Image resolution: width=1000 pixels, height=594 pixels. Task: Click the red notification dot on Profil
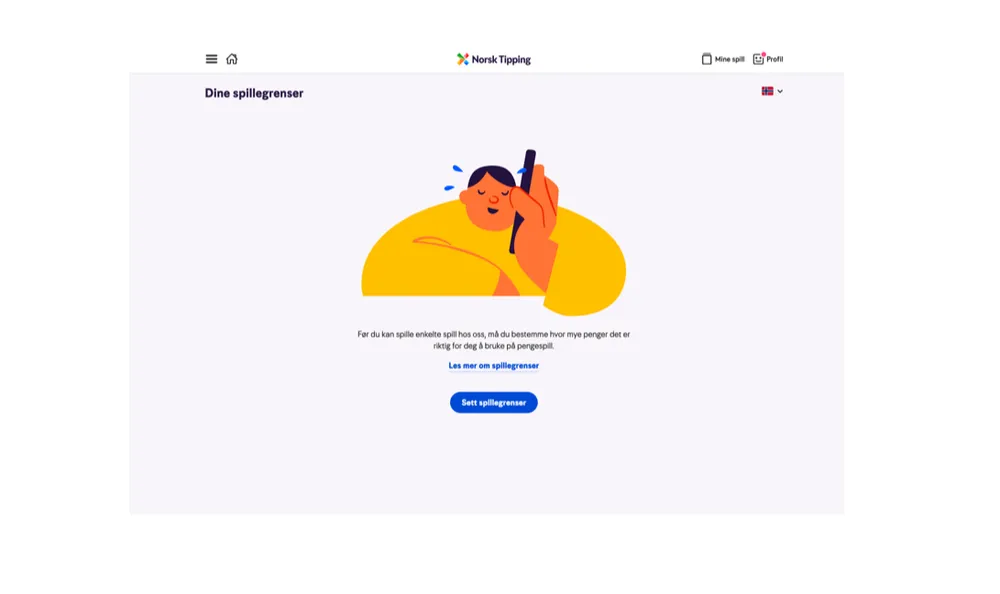[763, 55]
